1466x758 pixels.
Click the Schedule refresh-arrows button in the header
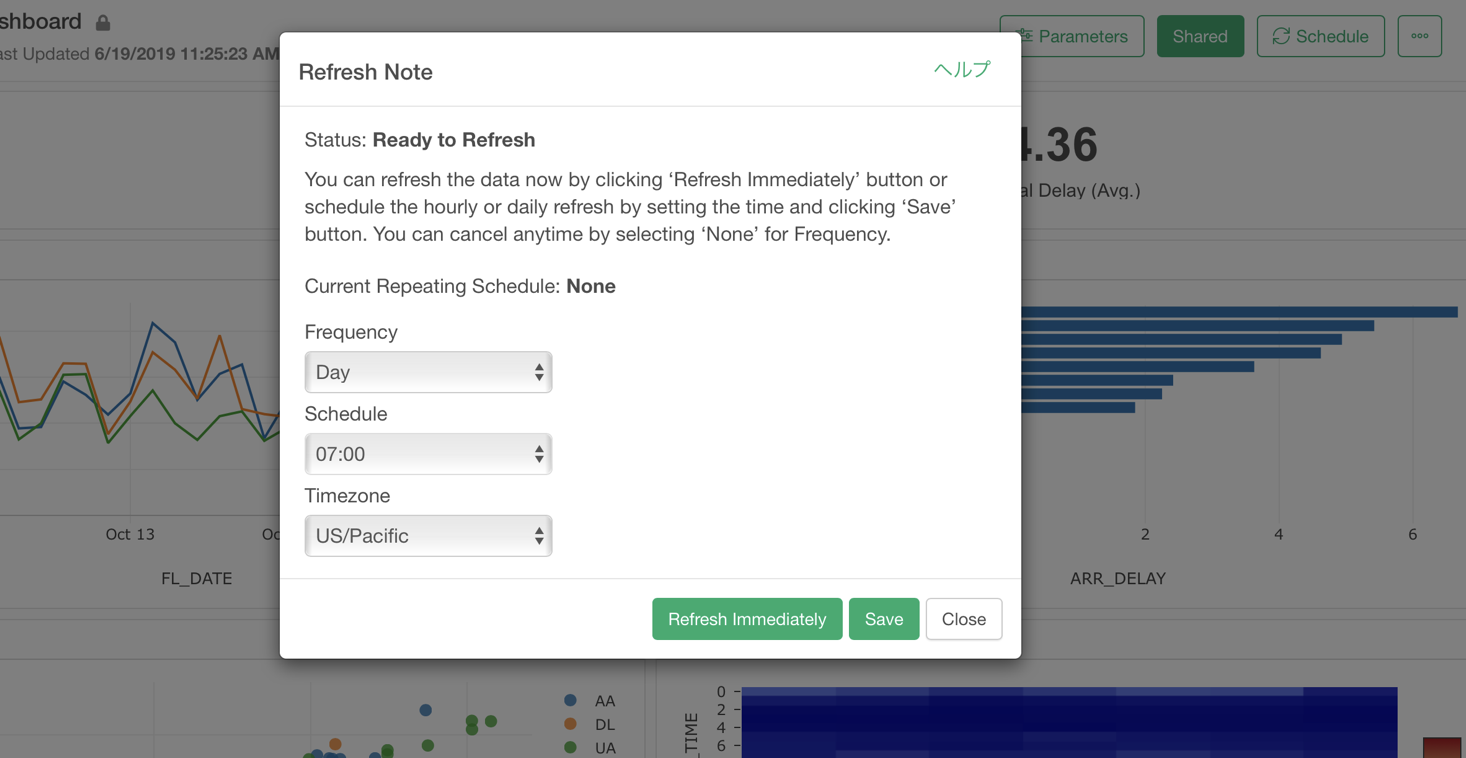[1320, 36]
